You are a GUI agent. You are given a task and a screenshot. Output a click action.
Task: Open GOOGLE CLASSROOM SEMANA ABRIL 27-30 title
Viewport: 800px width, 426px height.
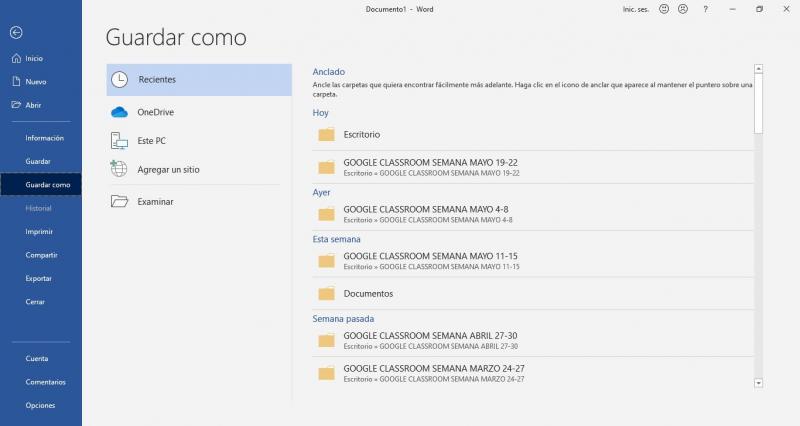point(430,336)
